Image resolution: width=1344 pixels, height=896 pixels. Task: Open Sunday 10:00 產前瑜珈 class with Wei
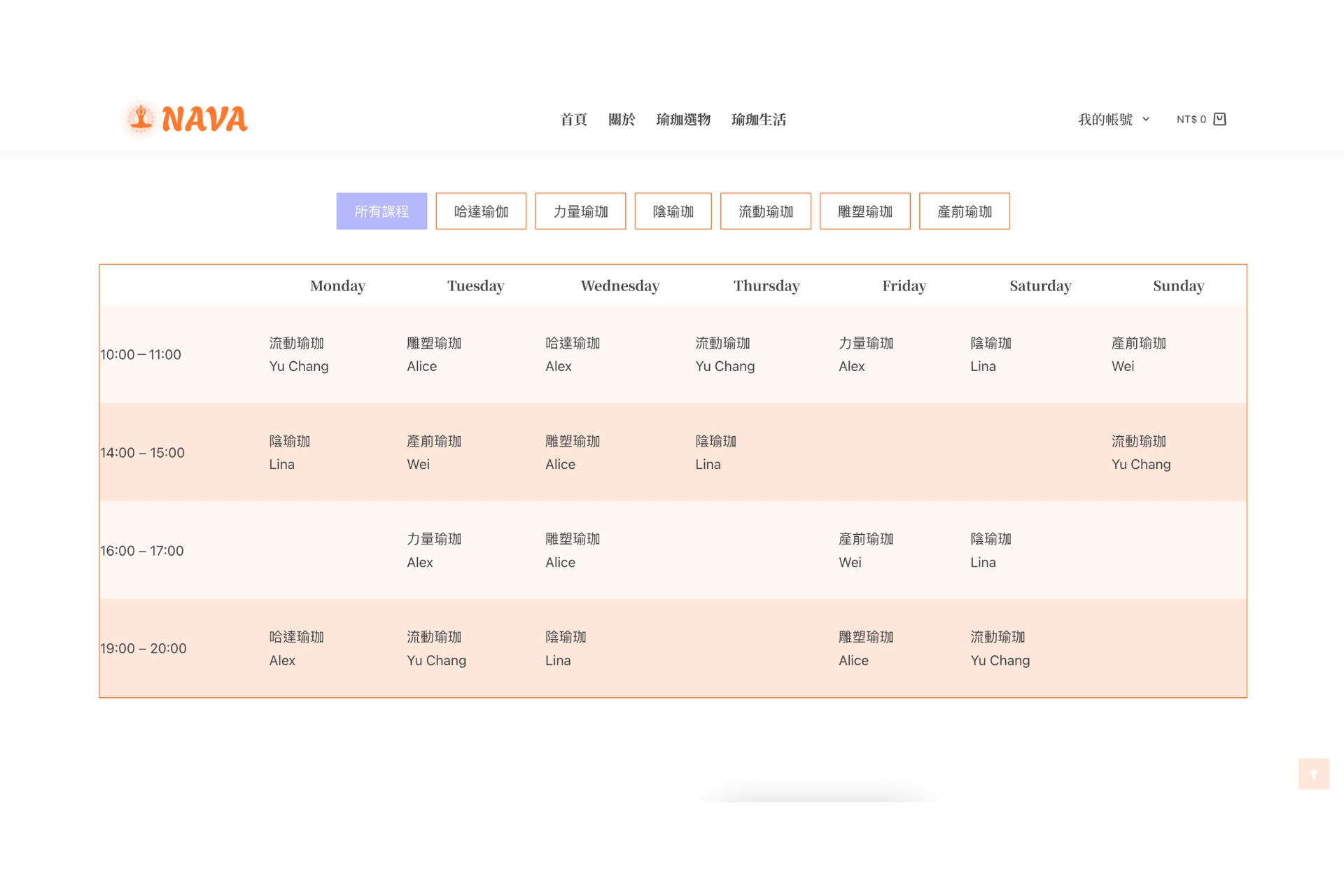[x=1138, y=344]
